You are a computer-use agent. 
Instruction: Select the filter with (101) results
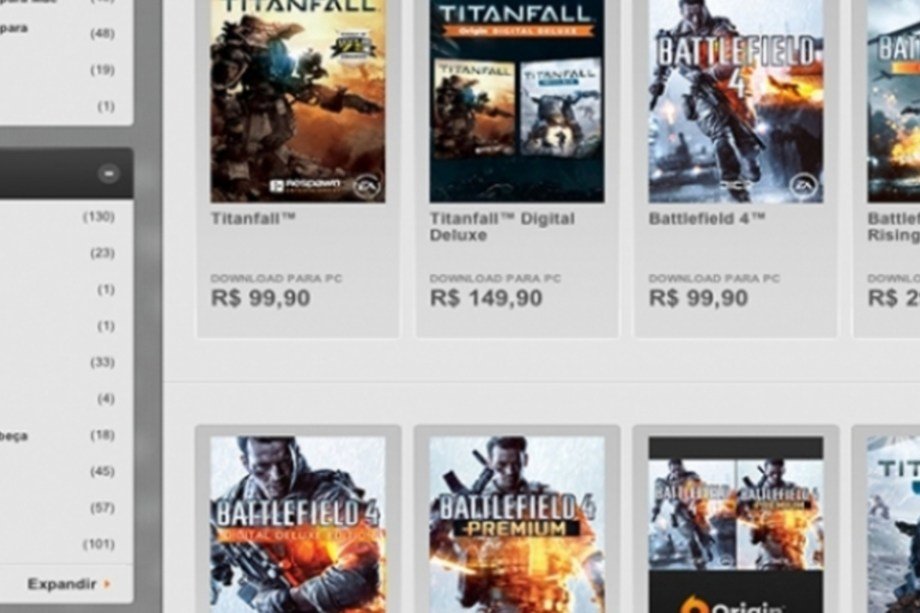pyautogui.click(x=66, y=544)
